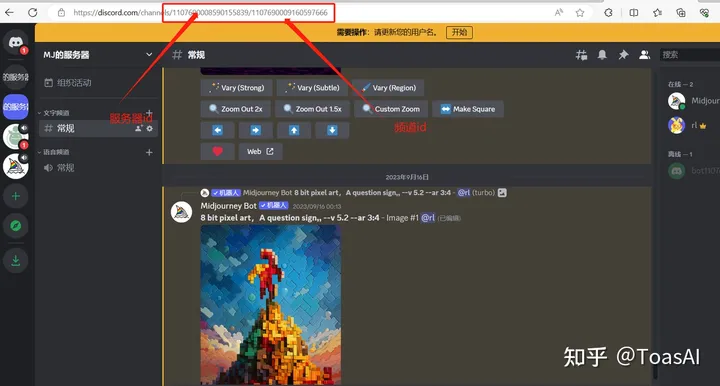Expand the MJ的服务器 server dropdown
The height and width of the screenshot is (386, 720).
pyautogui.click(x=149, y=55)
